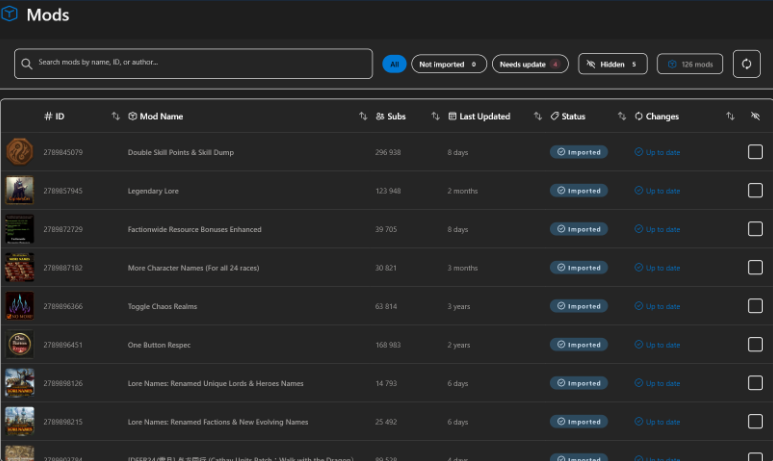Focus the search mods input field
Viewport: 773px width, 461px height.
click(193, 64)
